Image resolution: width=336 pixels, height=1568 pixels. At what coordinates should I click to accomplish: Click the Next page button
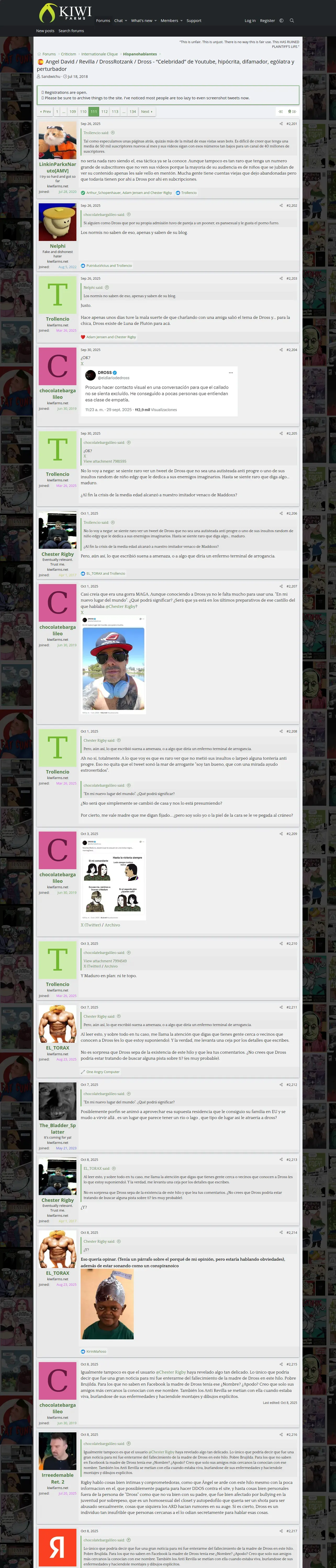pos(147,111)
